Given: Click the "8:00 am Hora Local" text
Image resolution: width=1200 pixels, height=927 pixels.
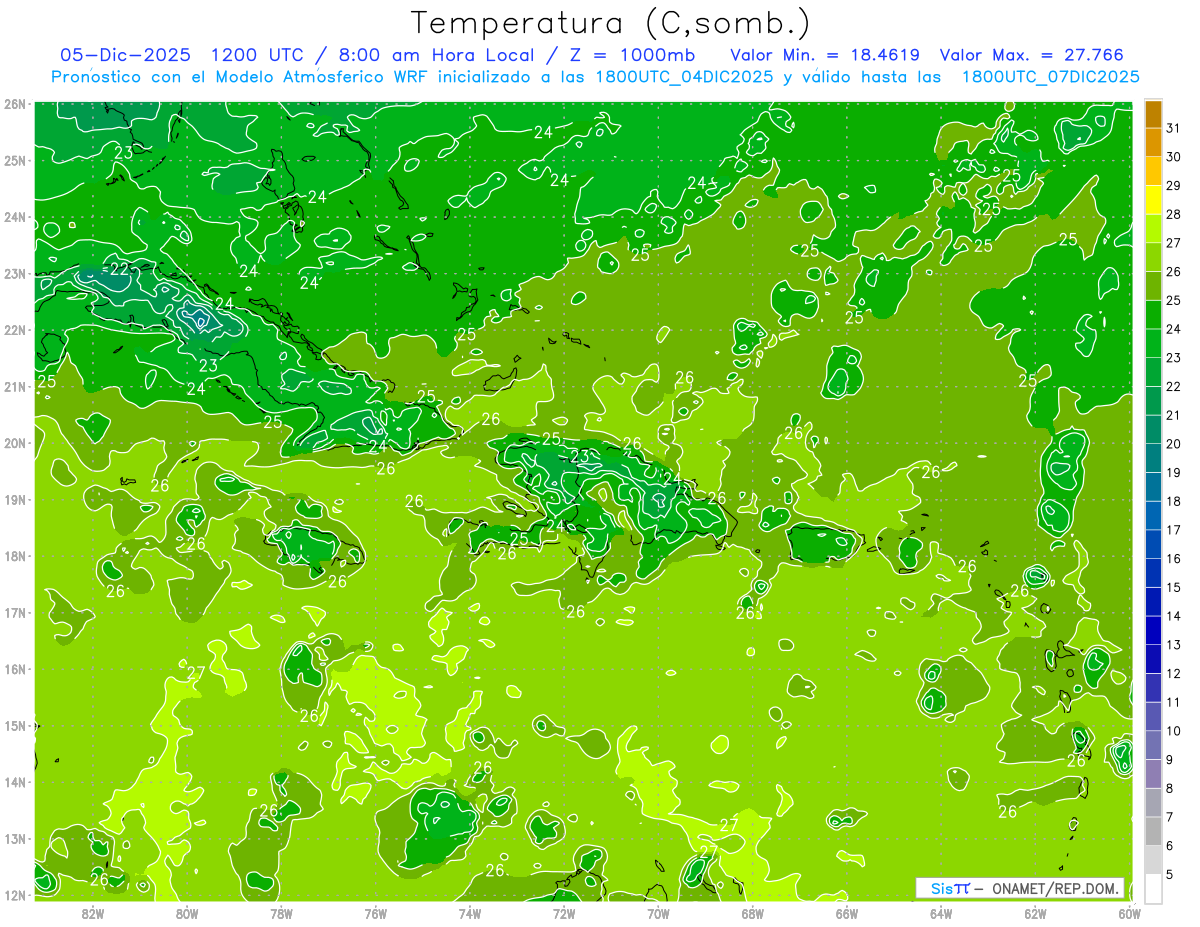Looking at the screenshot, I should coord(439,55).
